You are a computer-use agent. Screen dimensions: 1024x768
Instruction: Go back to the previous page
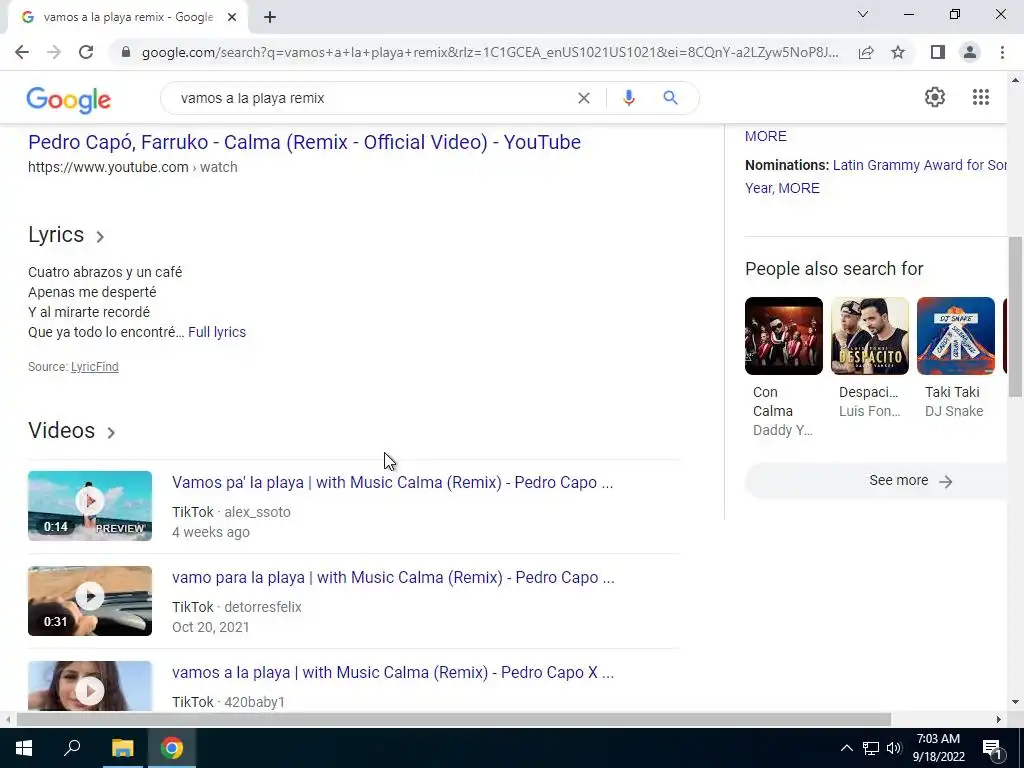click(x=22, y=52)
